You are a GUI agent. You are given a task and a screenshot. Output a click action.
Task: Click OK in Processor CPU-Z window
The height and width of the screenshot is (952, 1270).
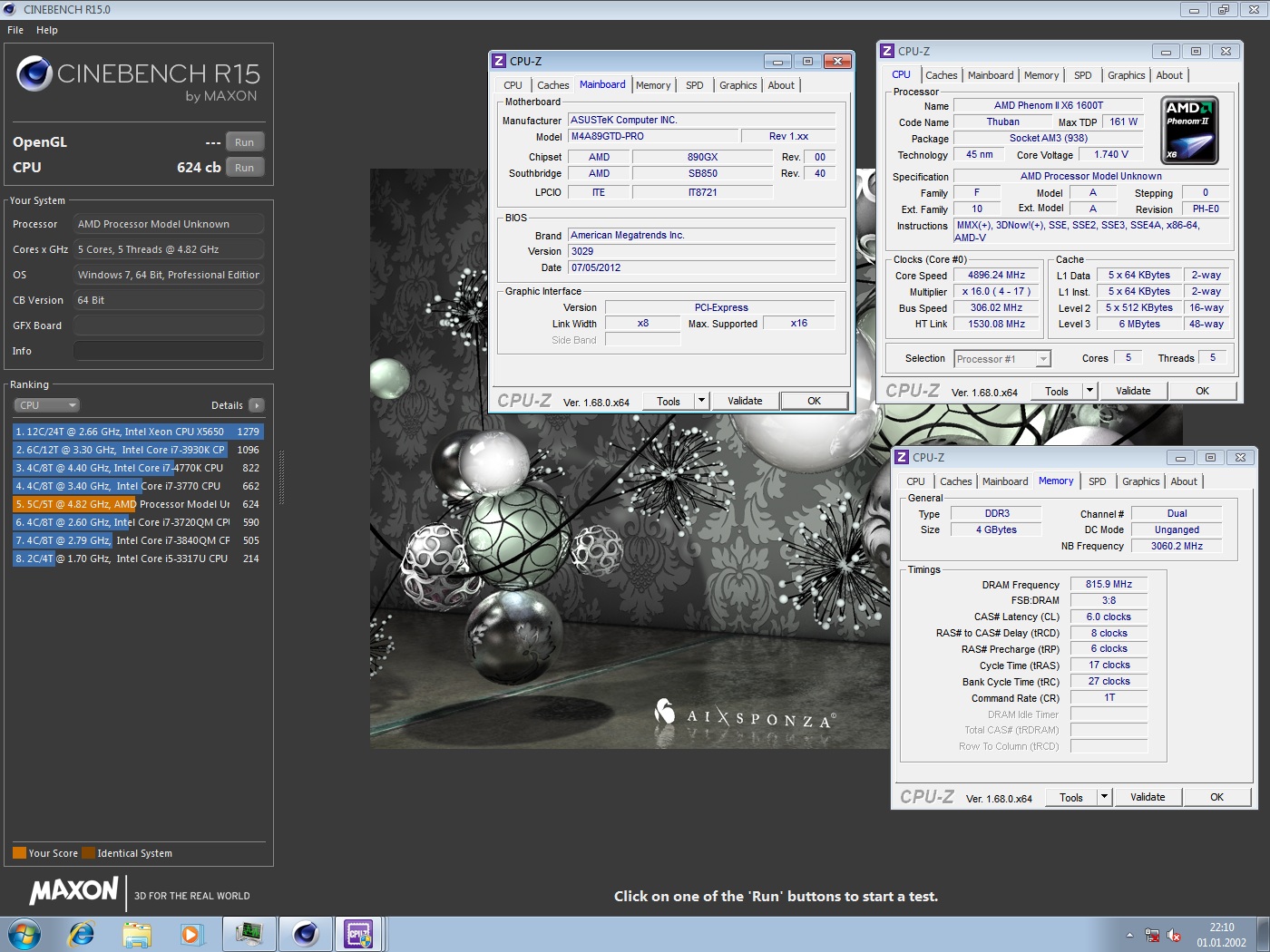(1203, 391)
